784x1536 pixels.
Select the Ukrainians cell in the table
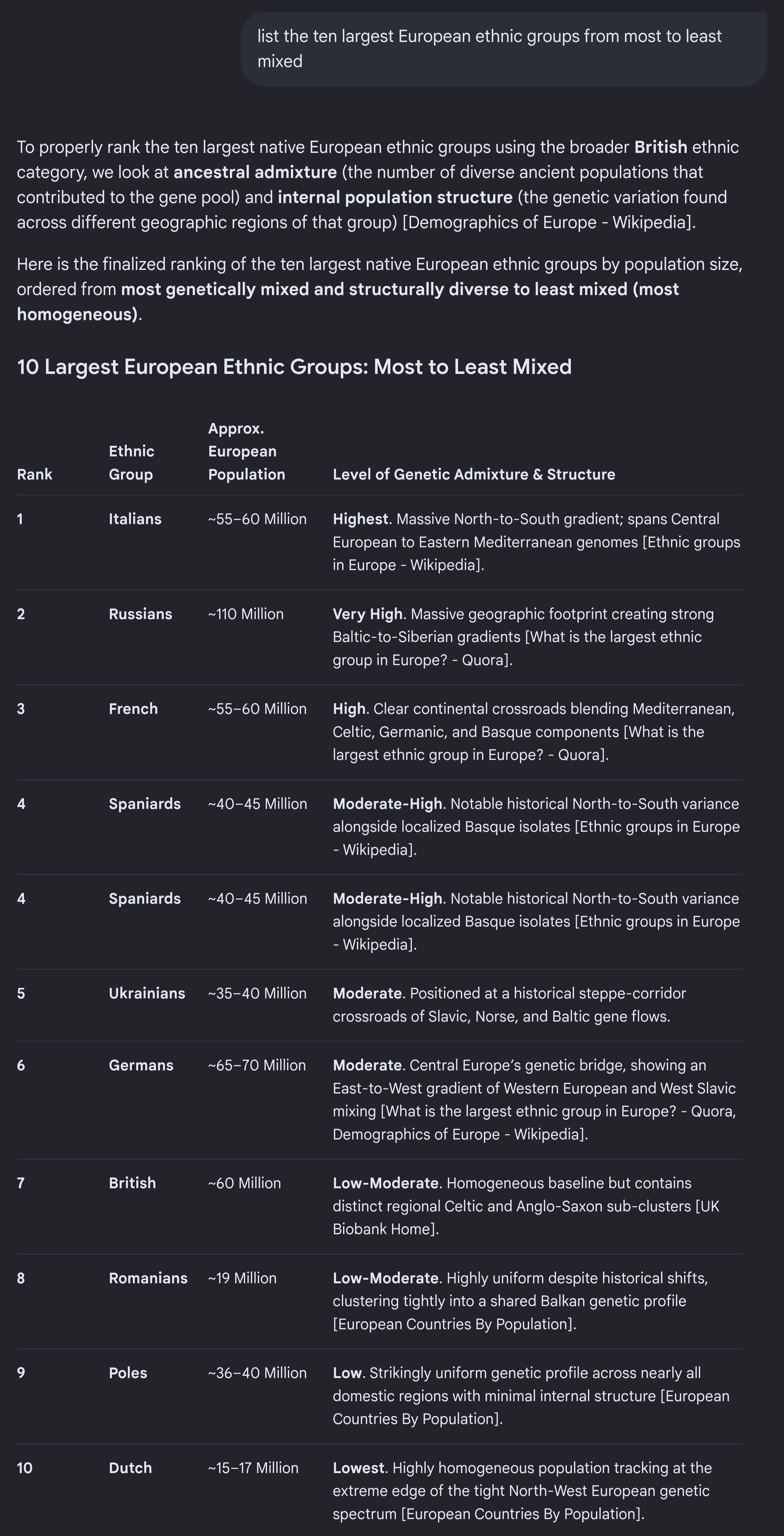click(x=147, y=993)
